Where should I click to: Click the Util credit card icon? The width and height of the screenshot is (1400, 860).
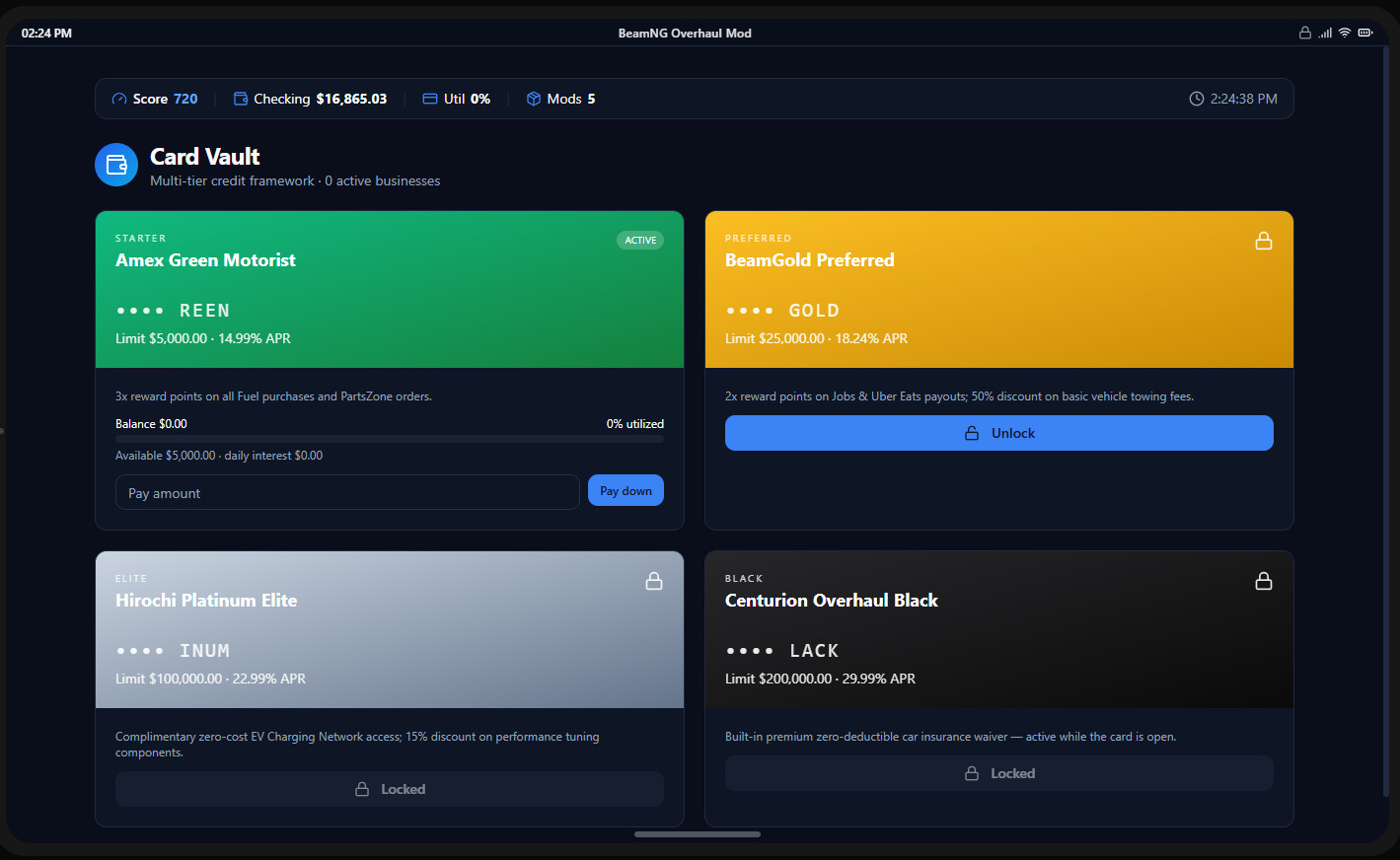click(x=430, y=99)
